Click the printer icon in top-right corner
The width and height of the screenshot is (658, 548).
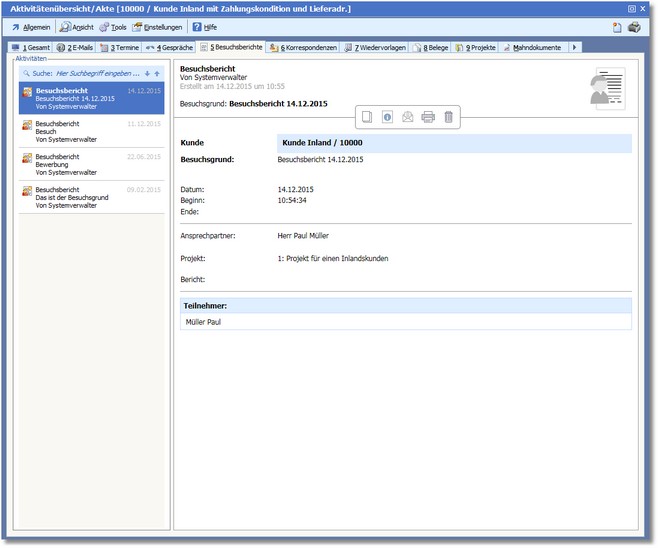[634, 27]
